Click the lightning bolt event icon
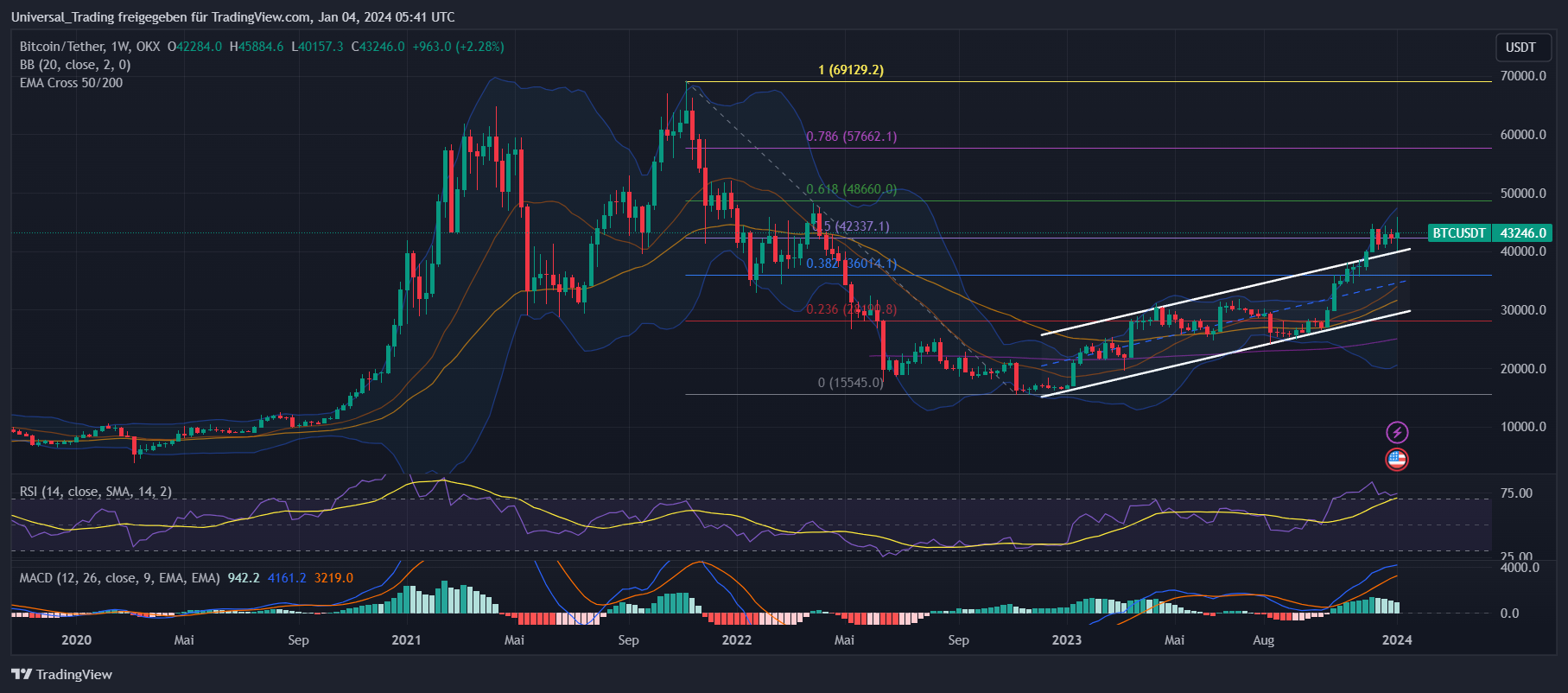 (1397, 432)
